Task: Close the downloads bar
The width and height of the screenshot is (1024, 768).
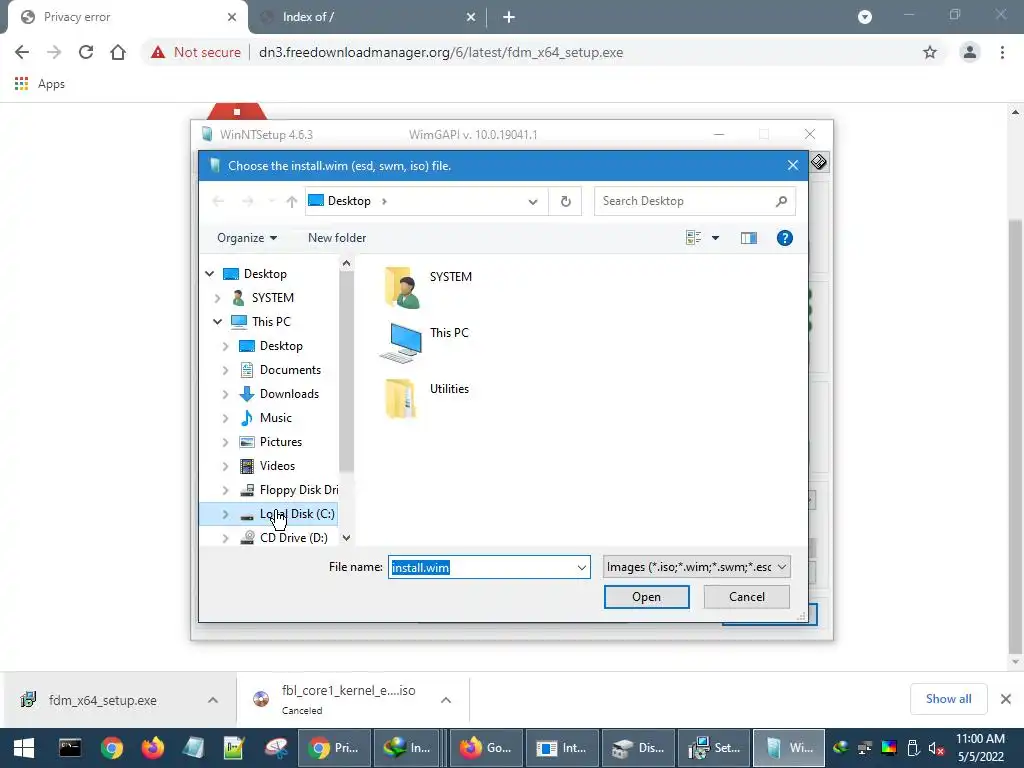Action: point(1006,699)
